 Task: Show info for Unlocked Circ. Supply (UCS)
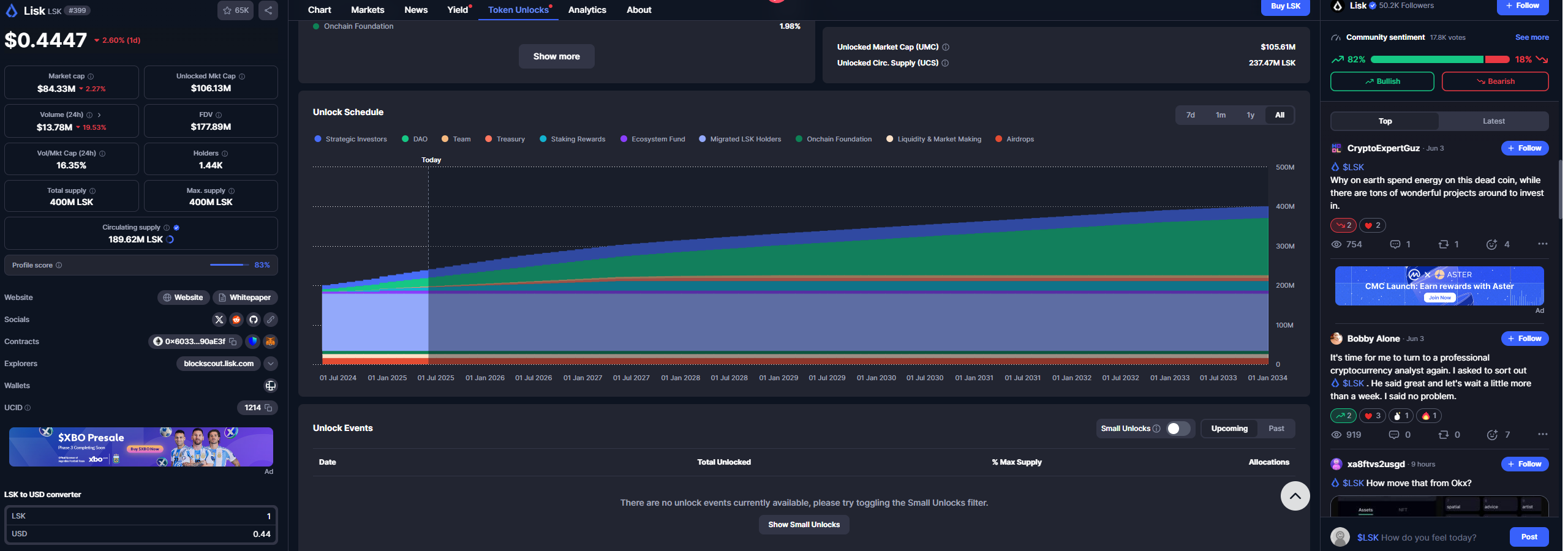945,63
